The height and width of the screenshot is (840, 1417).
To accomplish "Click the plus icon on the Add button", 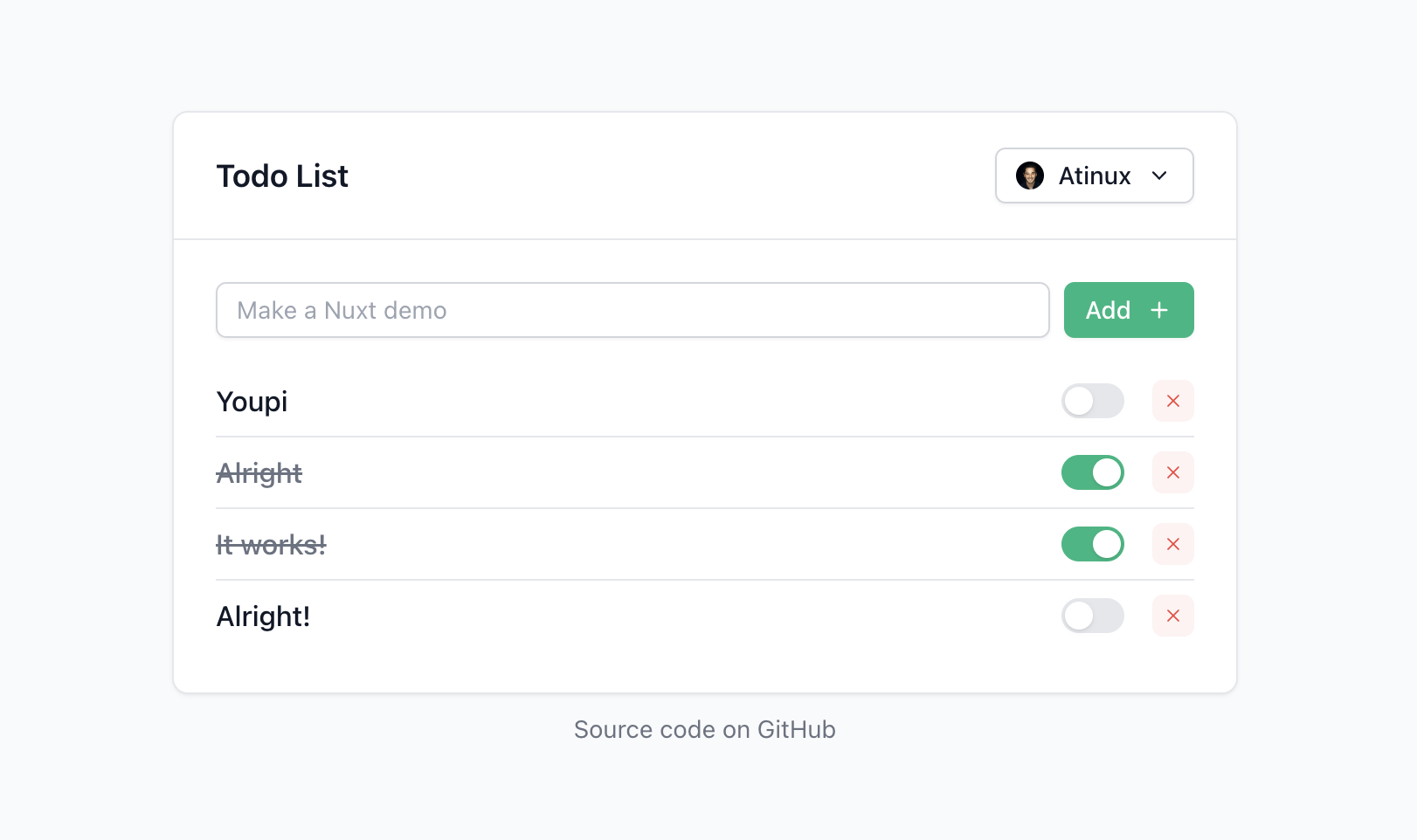I will 1159,310.
